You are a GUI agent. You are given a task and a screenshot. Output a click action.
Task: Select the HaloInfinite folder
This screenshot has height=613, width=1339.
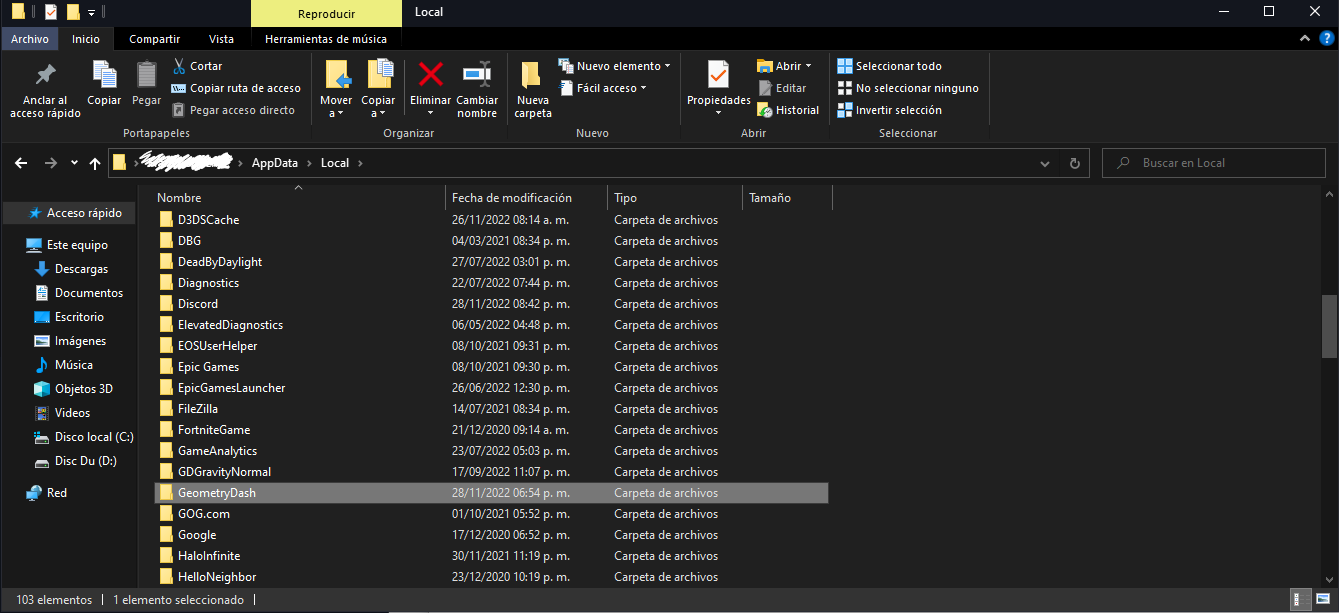(x=209, y=556)
